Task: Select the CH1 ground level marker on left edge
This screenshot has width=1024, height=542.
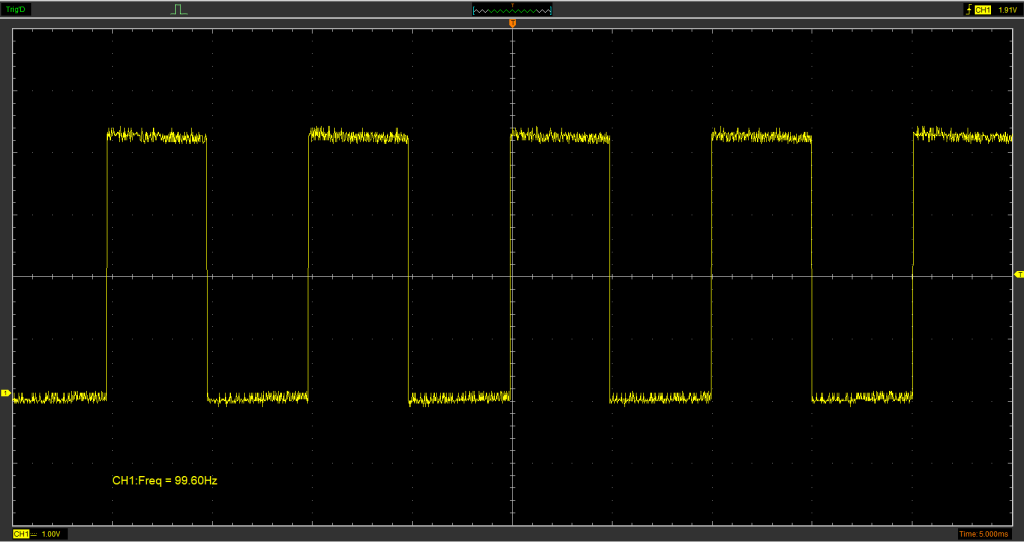Action: [x=6, y=394]
